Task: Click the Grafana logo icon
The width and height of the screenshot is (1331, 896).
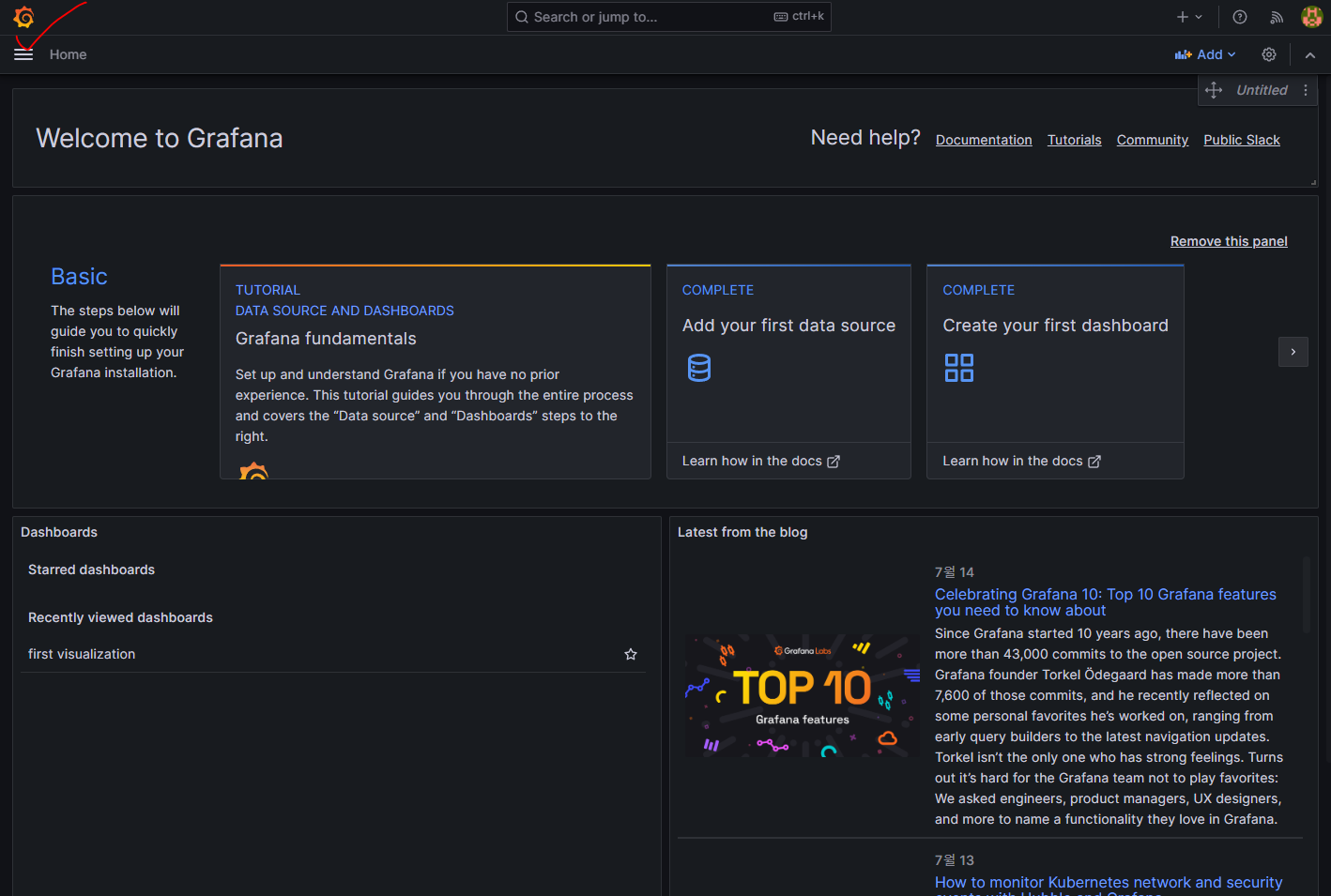Action: pos(23,17)
